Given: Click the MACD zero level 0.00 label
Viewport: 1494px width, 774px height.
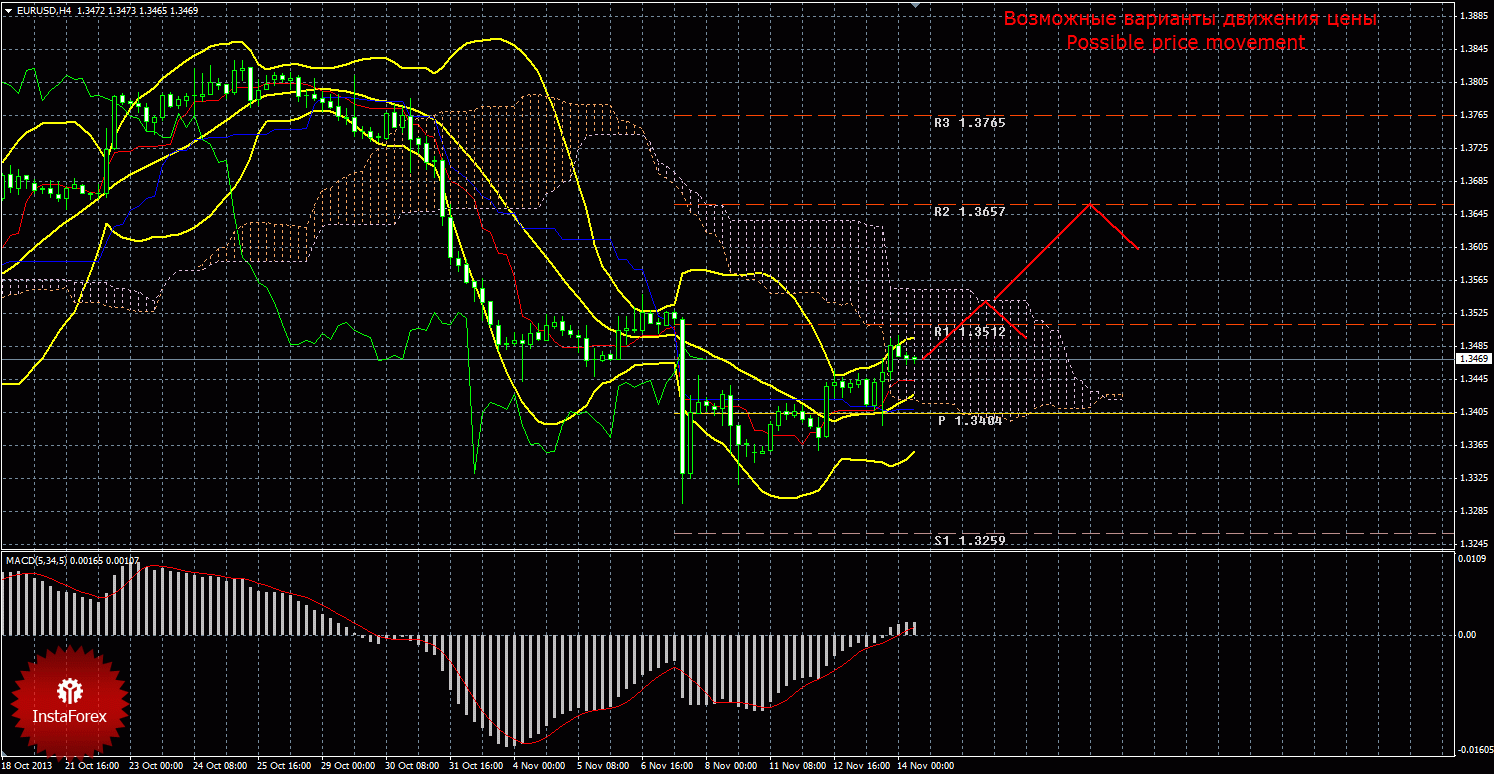Looking at the screenshot, I should coord(1470,635).
